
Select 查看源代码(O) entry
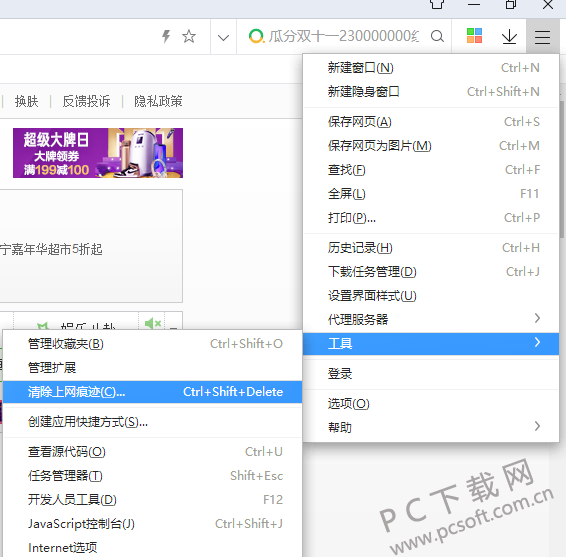(152, 452)
